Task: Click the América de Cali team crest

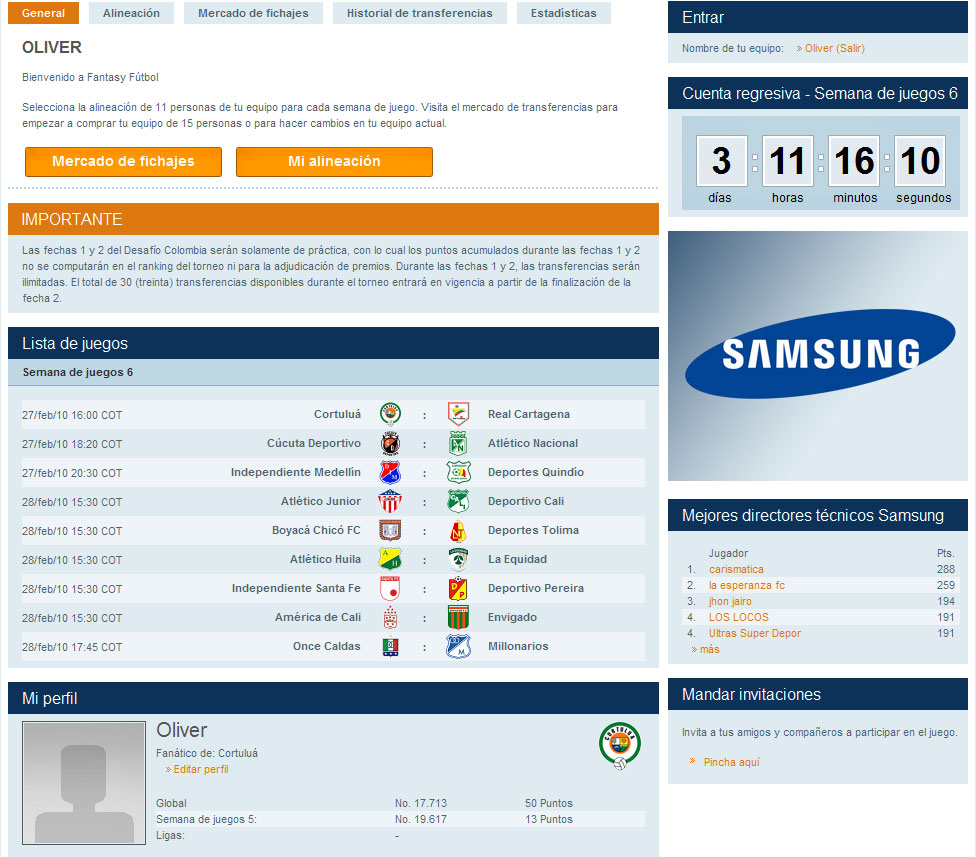Action: 390,617
